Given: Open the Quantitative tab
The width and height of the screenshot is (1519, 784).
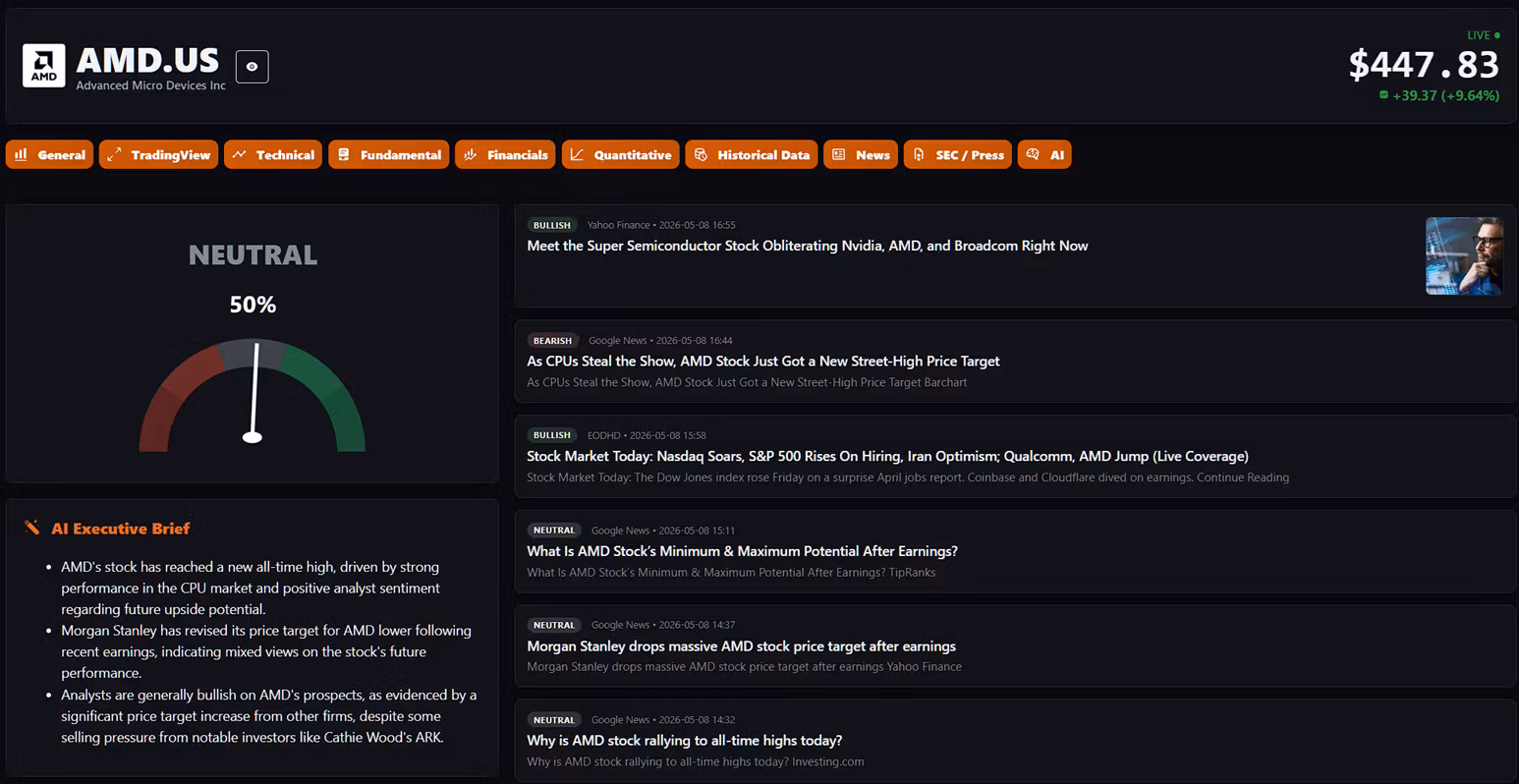Looking at the screenshot, I should pos(621,154).
